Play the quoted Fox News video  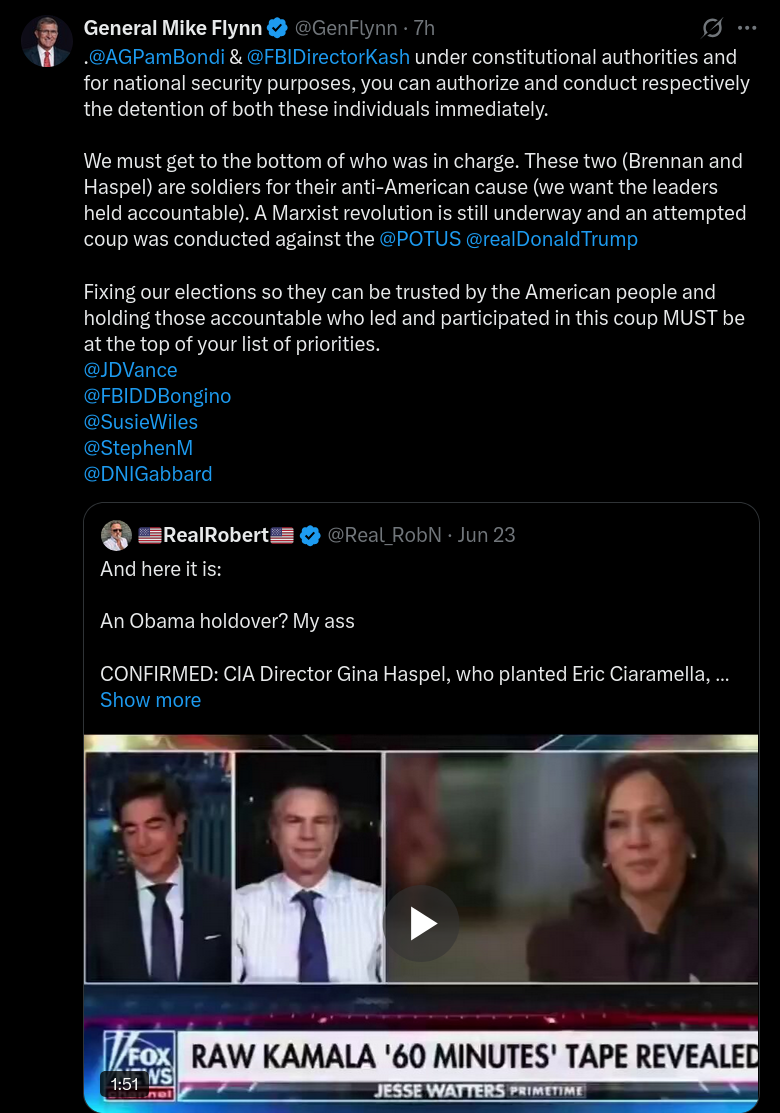pyautogui.click(x=422, y=923)
